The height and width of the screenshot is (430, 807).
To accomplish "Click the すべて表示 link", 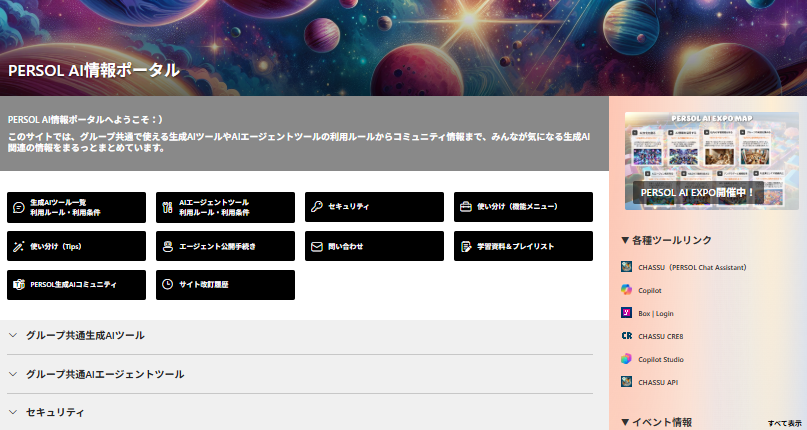I will pos(784,423).
